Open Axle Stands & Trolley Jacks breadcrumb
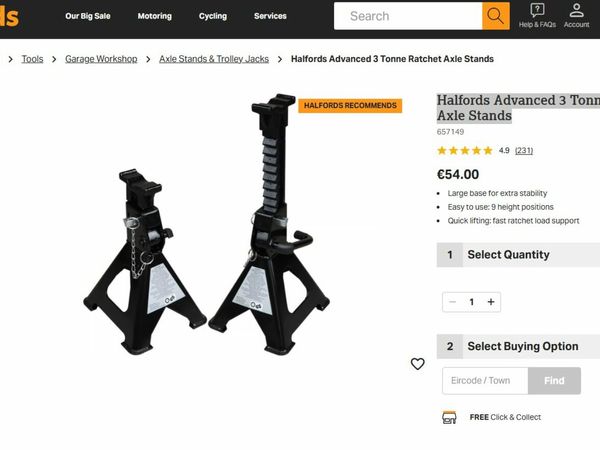This screenshot has height=450, width=600. tap(214, 59)
